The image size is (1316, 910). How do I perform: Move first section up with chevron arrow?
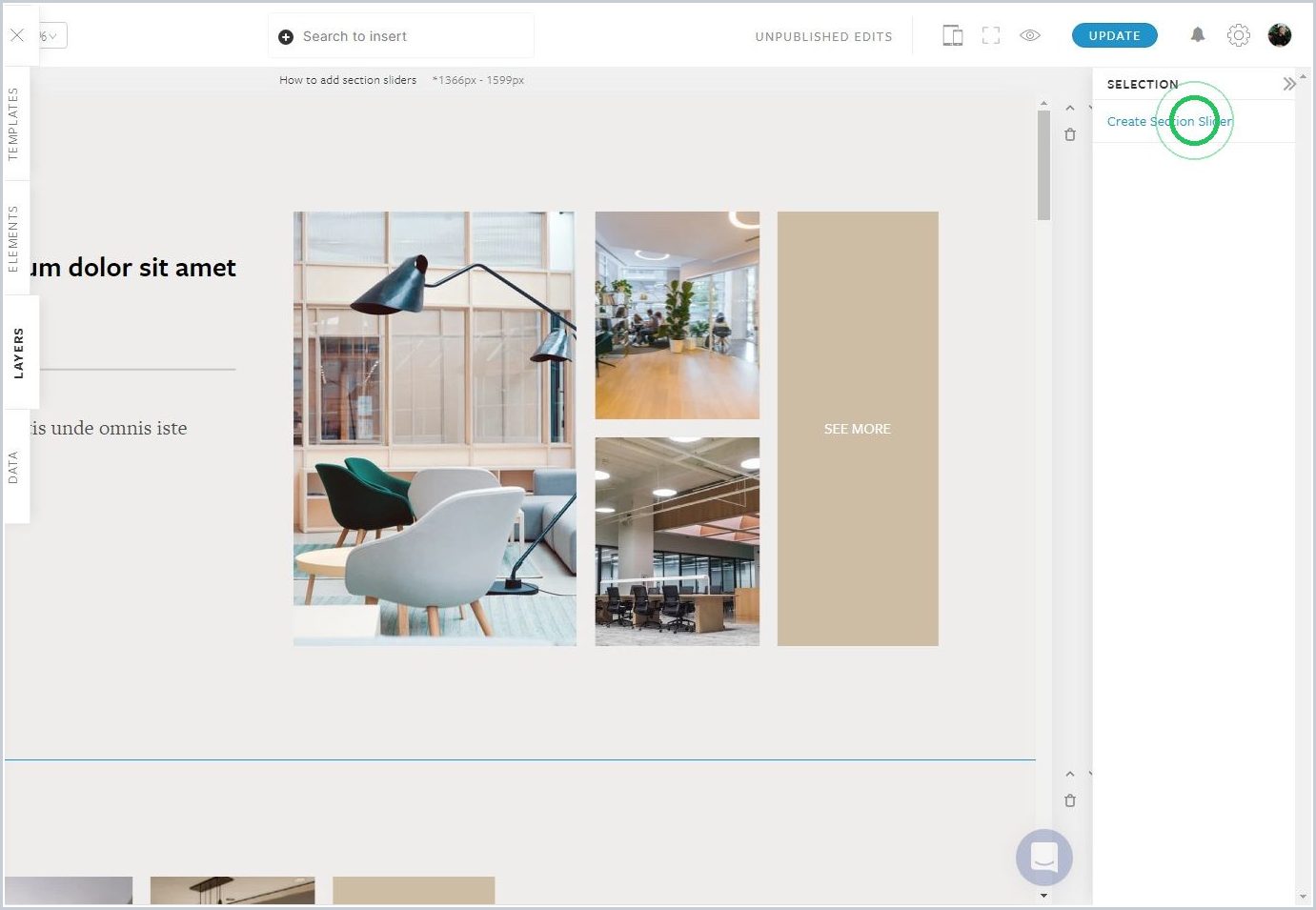[1070, 108]
